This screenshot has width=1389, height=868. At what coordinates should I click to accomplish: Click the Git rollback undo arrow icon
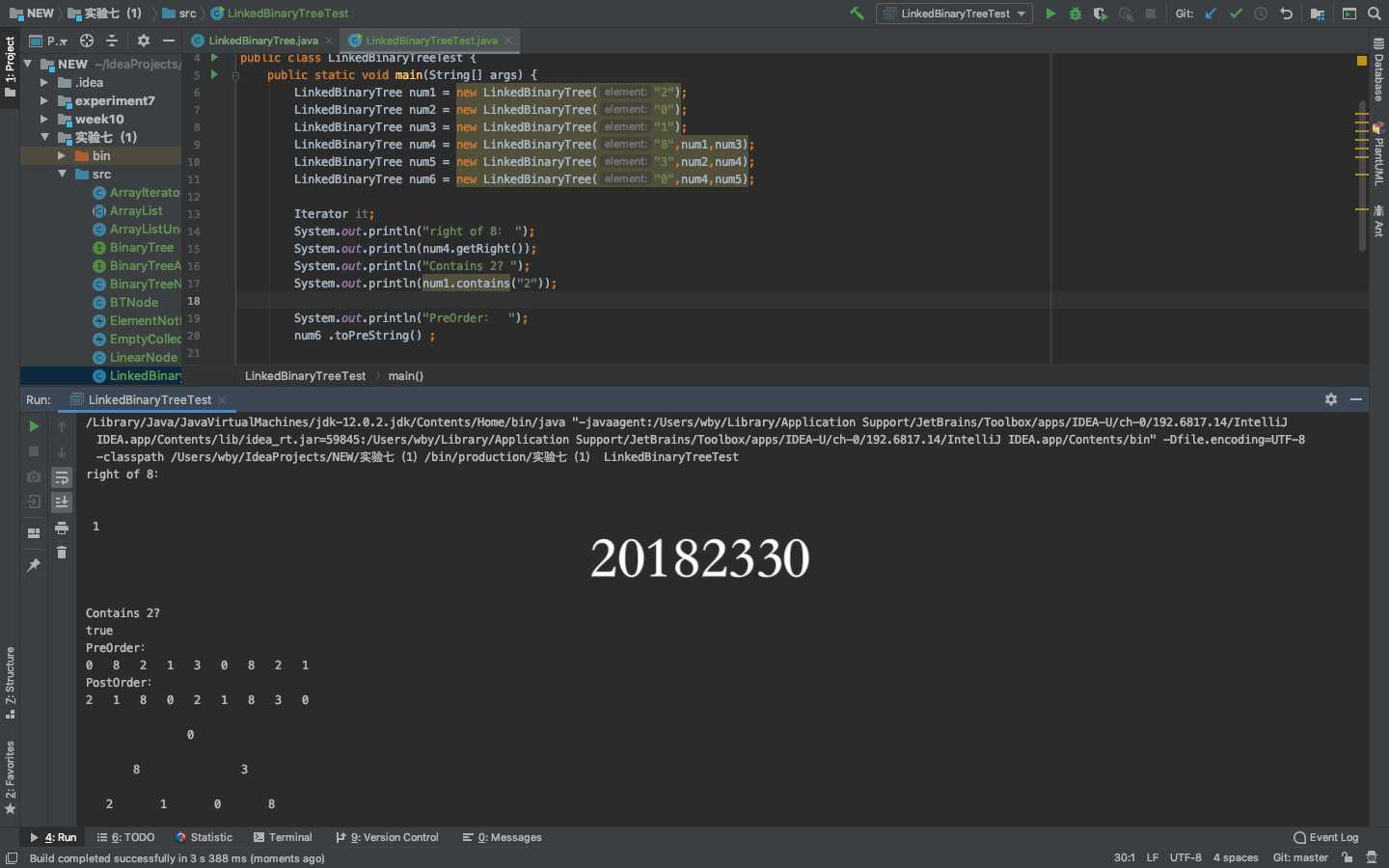pyautogui.click(x=1286, y=14)
